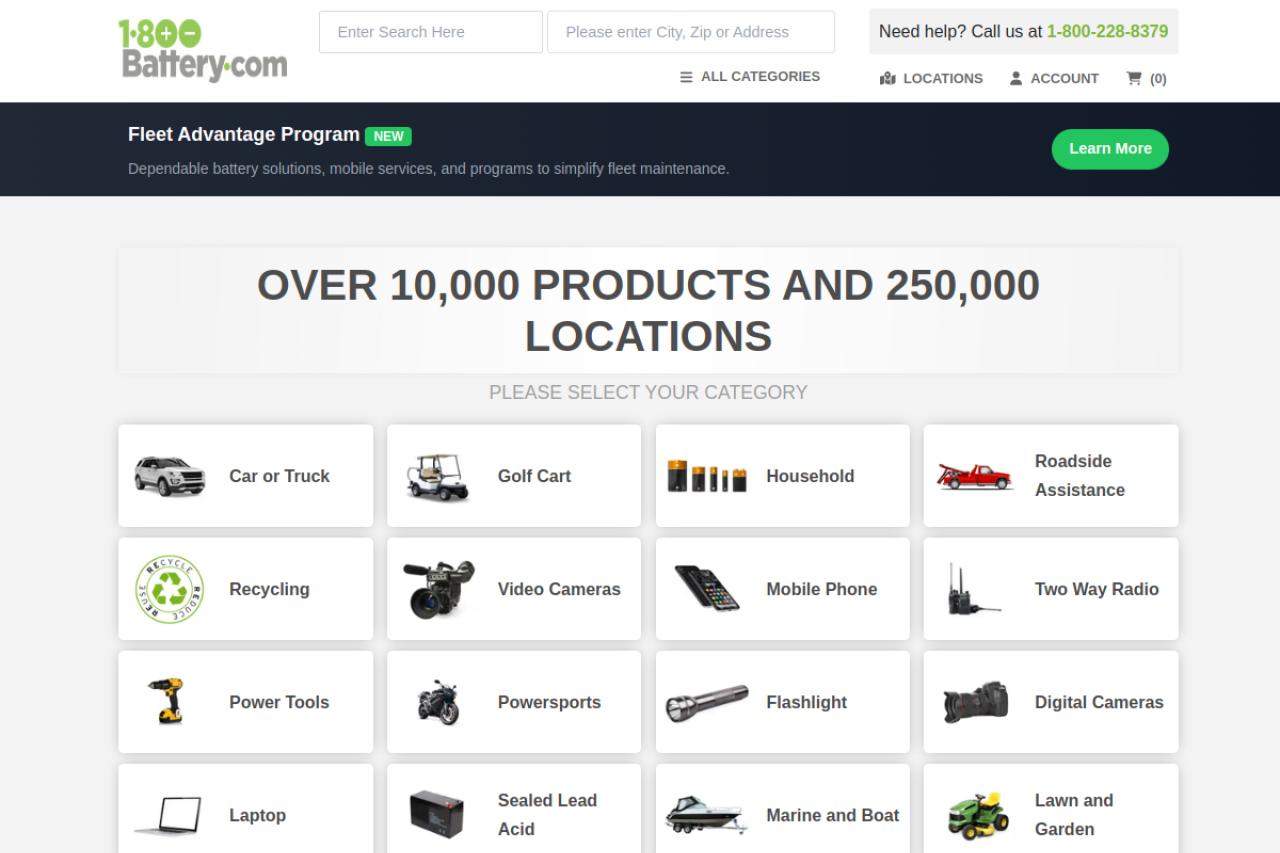The image size is (1280, 853).
Task: Click the Learn More button
Action: click(x=1110, y=149)
